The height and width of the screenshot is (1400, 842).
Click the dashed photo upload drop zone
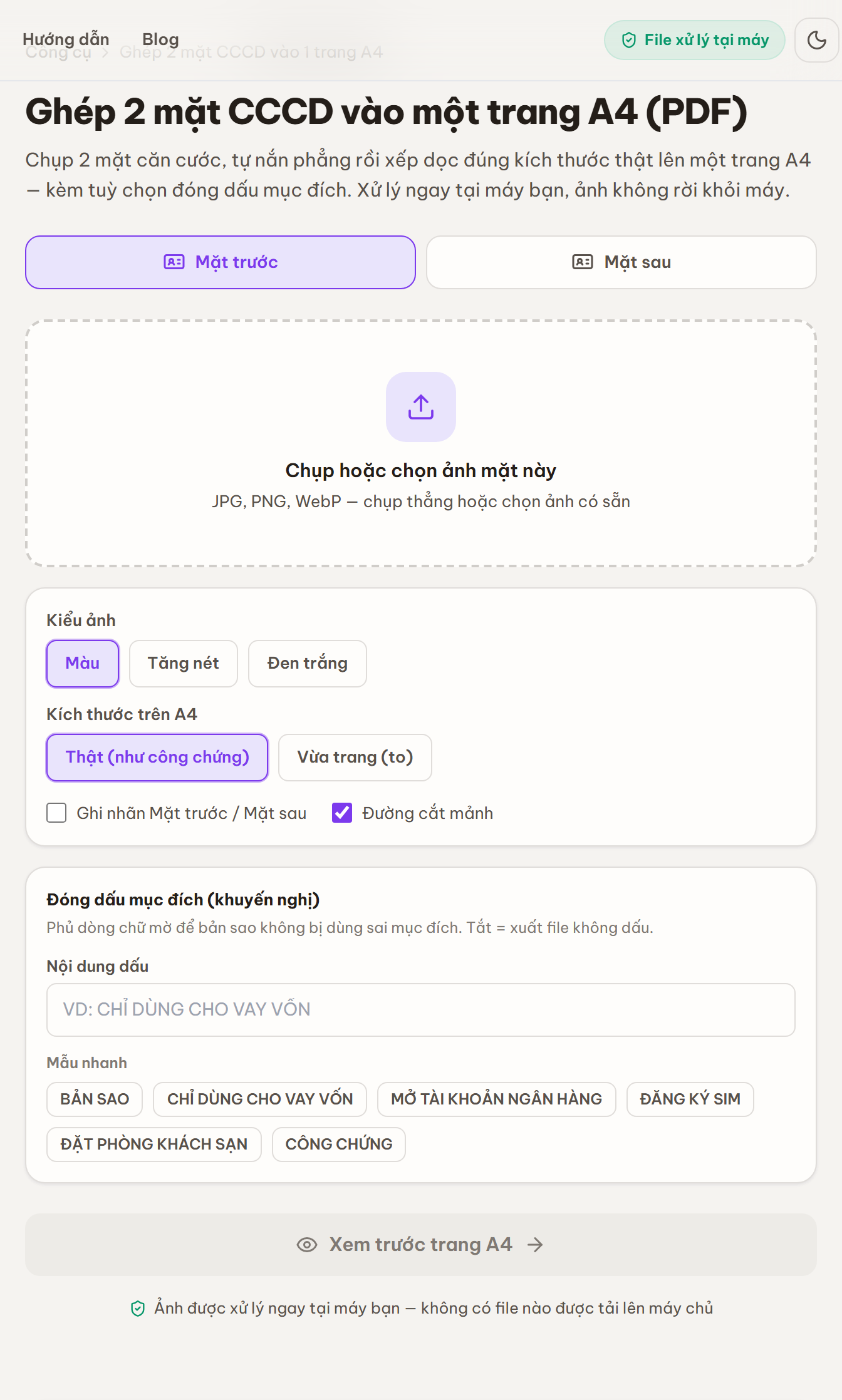coord(421,443)
